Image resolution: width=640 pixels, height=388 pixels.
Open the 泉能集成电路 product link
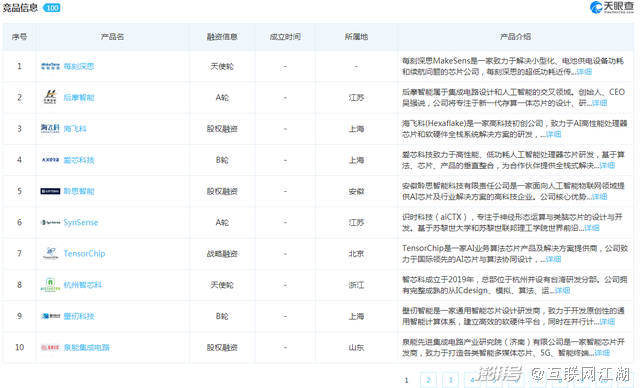coord(87,347)
